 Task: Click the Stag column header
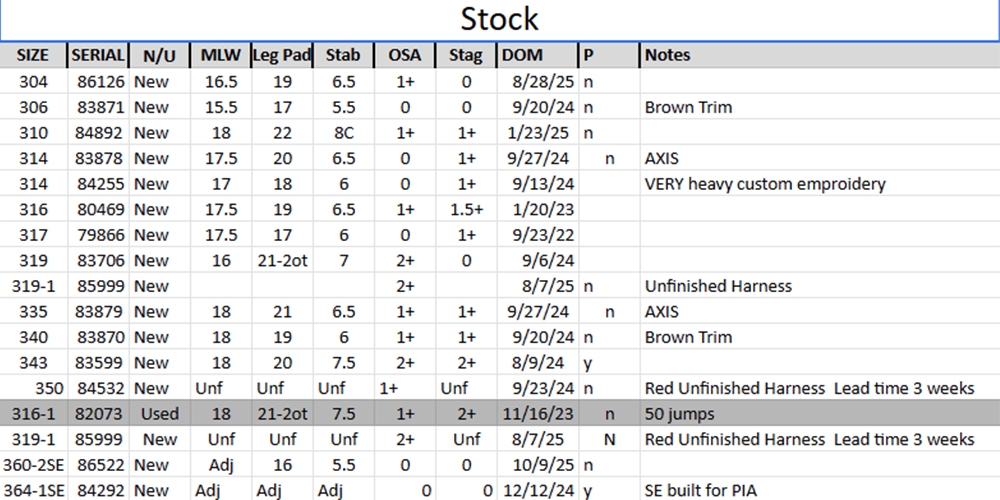click(x=466, y=55)
